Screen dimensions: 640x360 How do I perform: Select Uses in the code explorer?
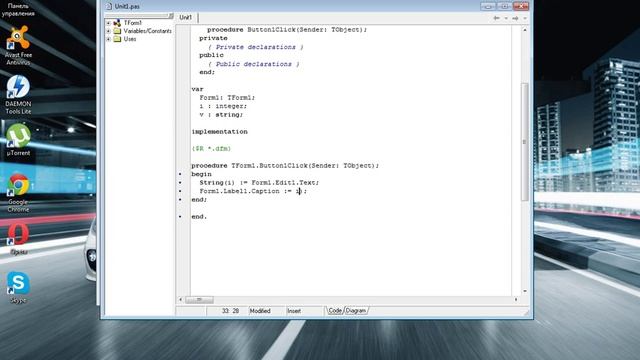[x=130, y=39]
